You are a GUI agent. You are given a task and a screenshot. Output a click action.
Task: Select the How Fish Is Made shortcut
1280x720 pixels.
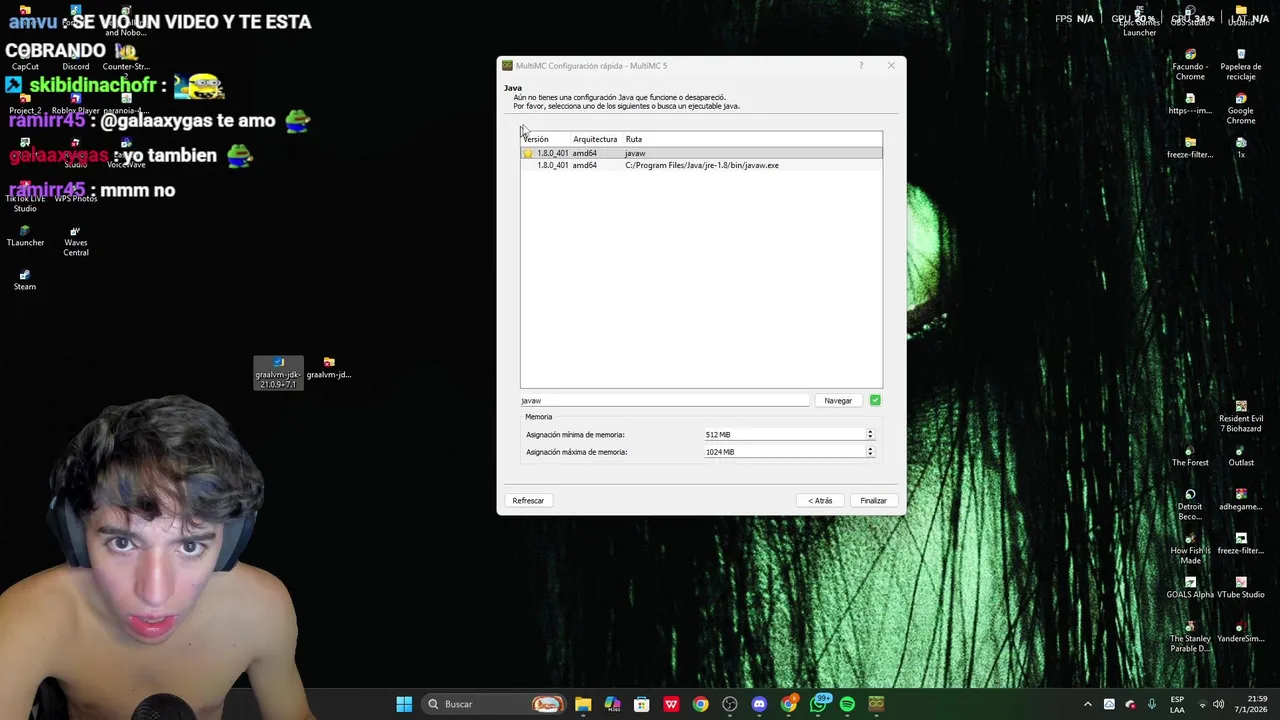pos(1190,549)
